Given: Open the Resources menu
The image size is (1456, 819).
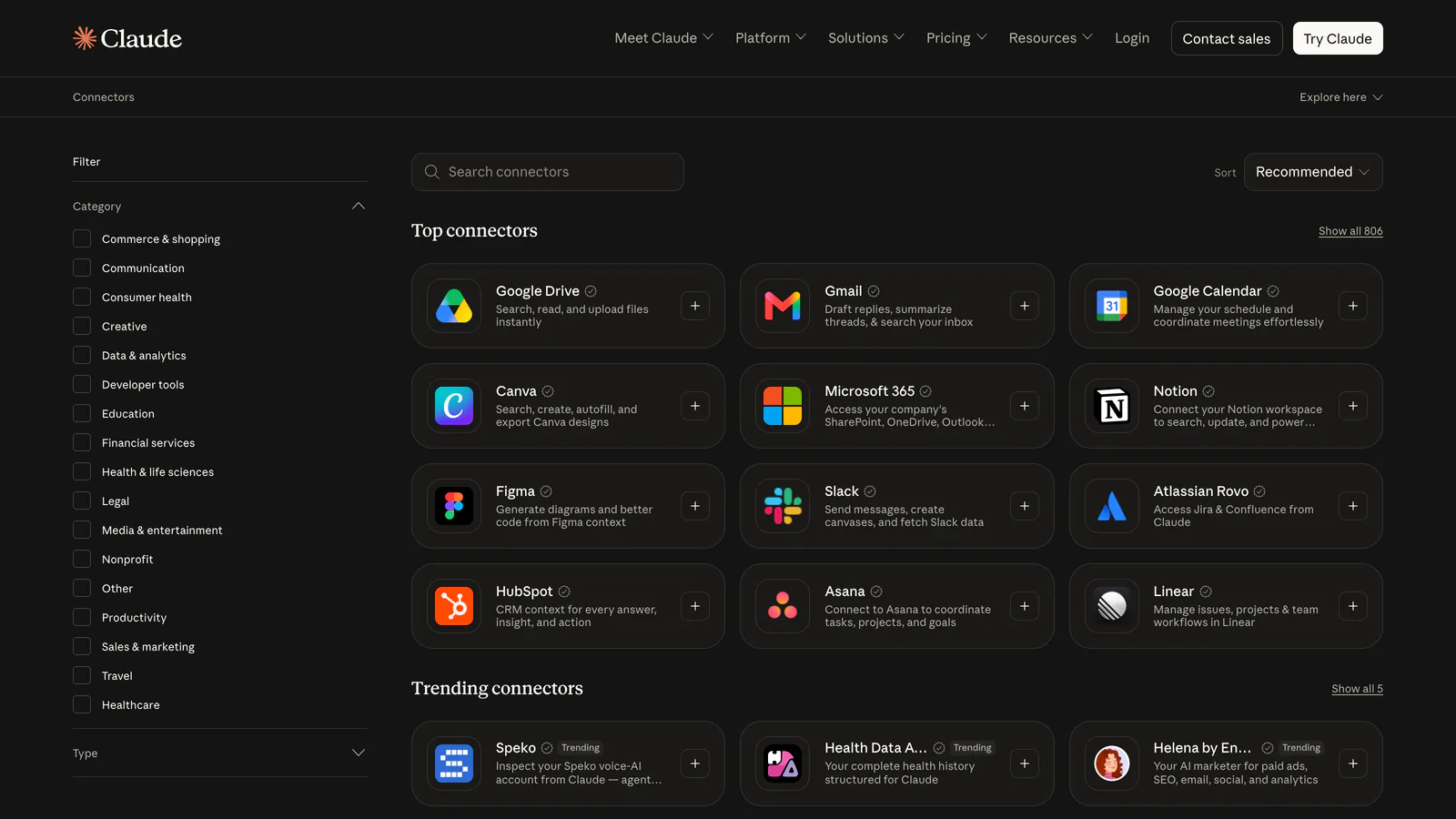Looking at the screenshot, I should (1051, 38).
